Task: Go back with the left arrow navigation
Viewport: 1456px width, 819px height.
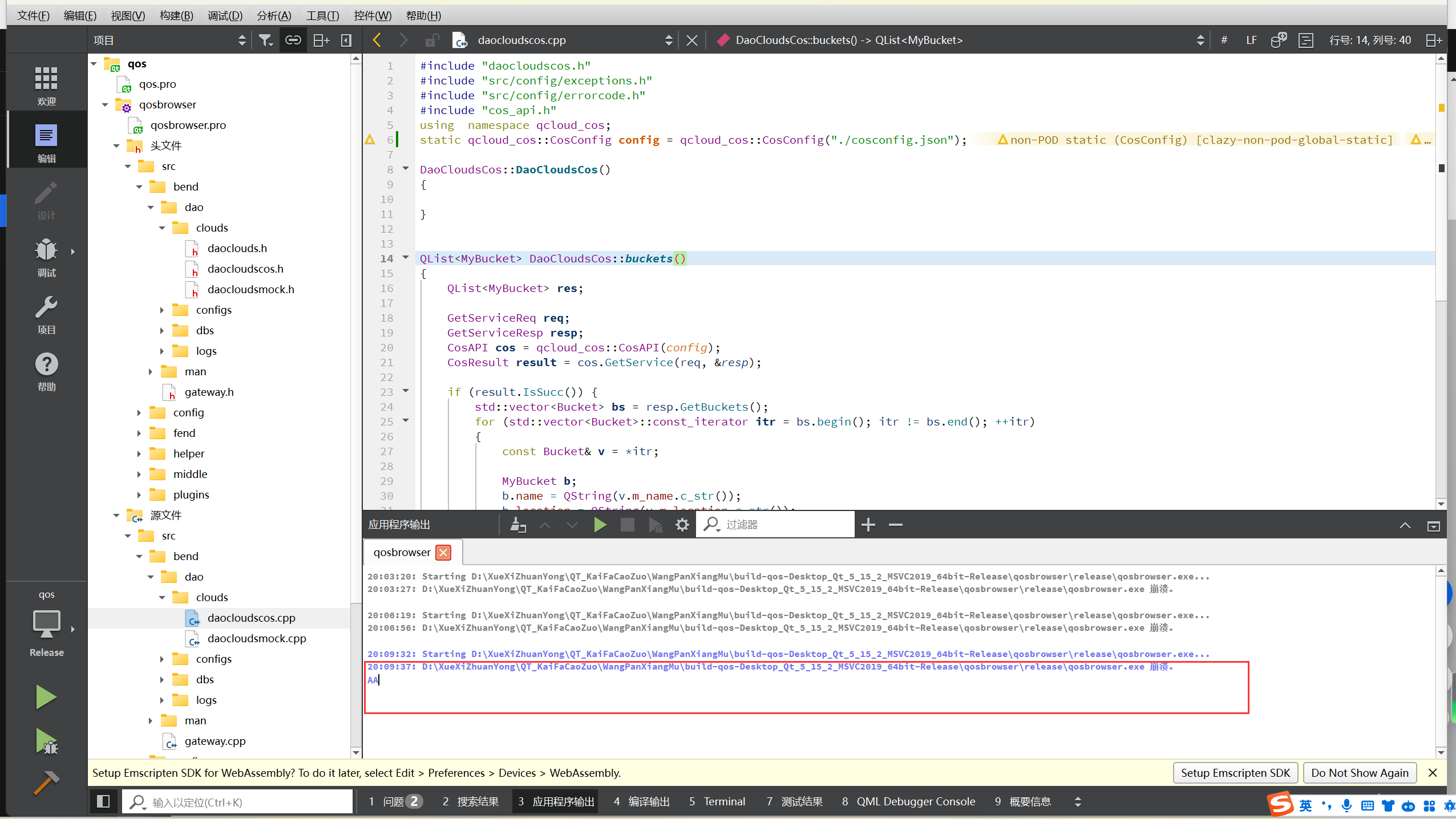Action: click(377, 40)
